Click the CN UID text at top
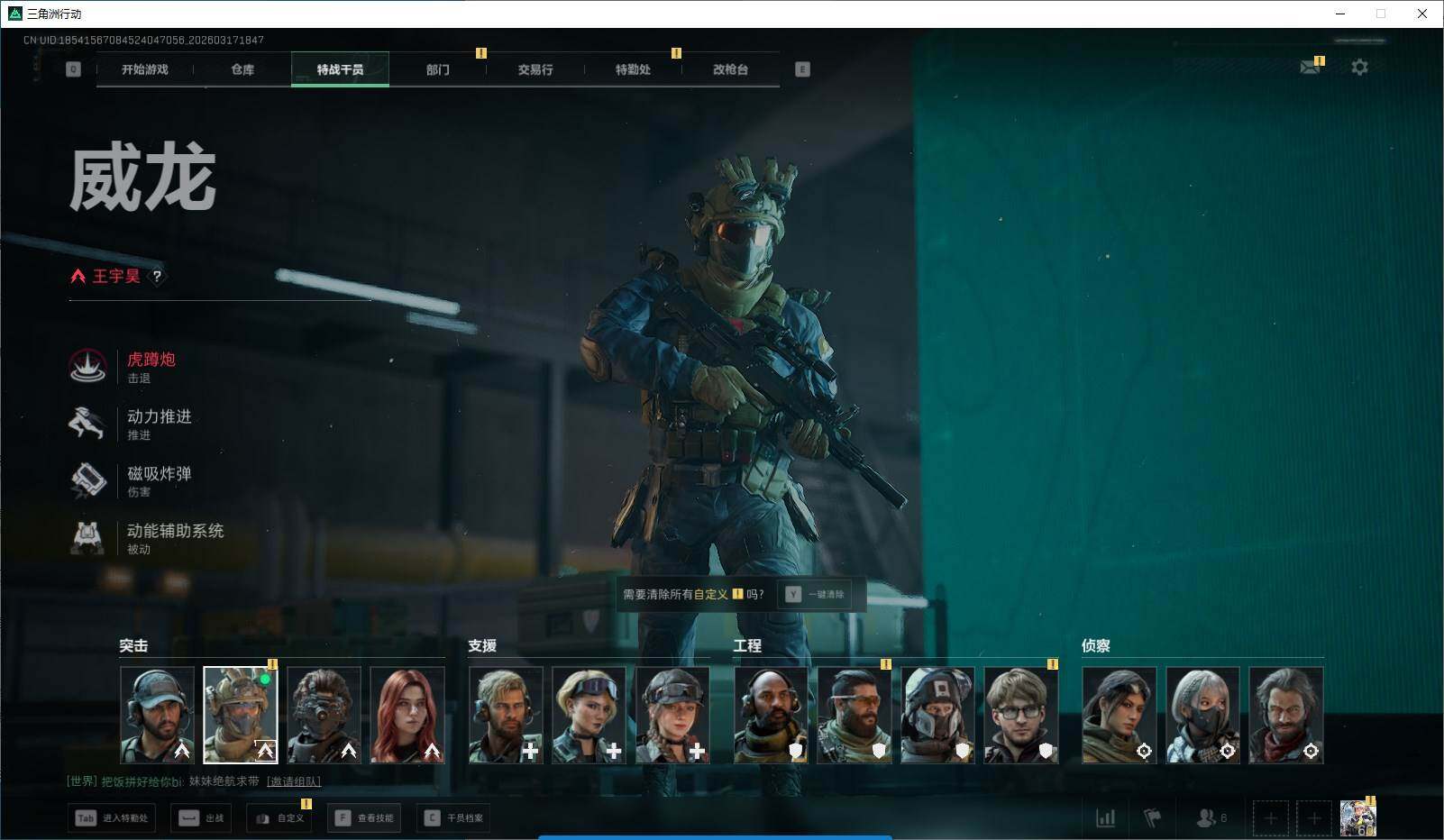 143,41
